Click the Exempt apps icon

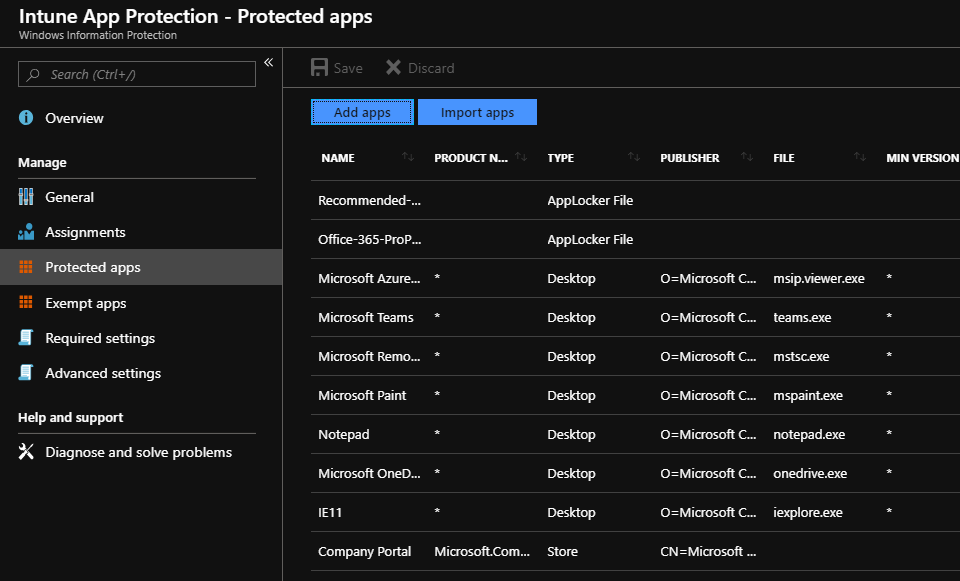click(25, 302)
